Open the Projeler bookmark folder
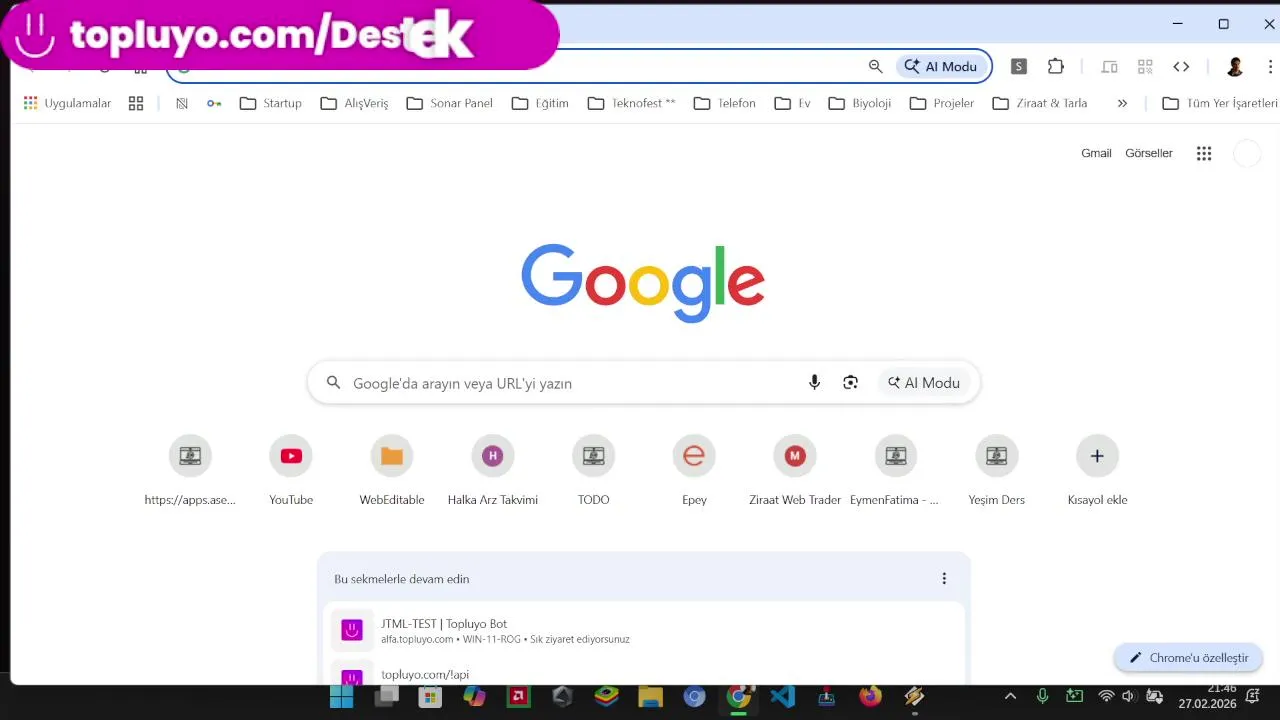Image resolution: width=1280 pixels, height=720 pixels. 942,103
